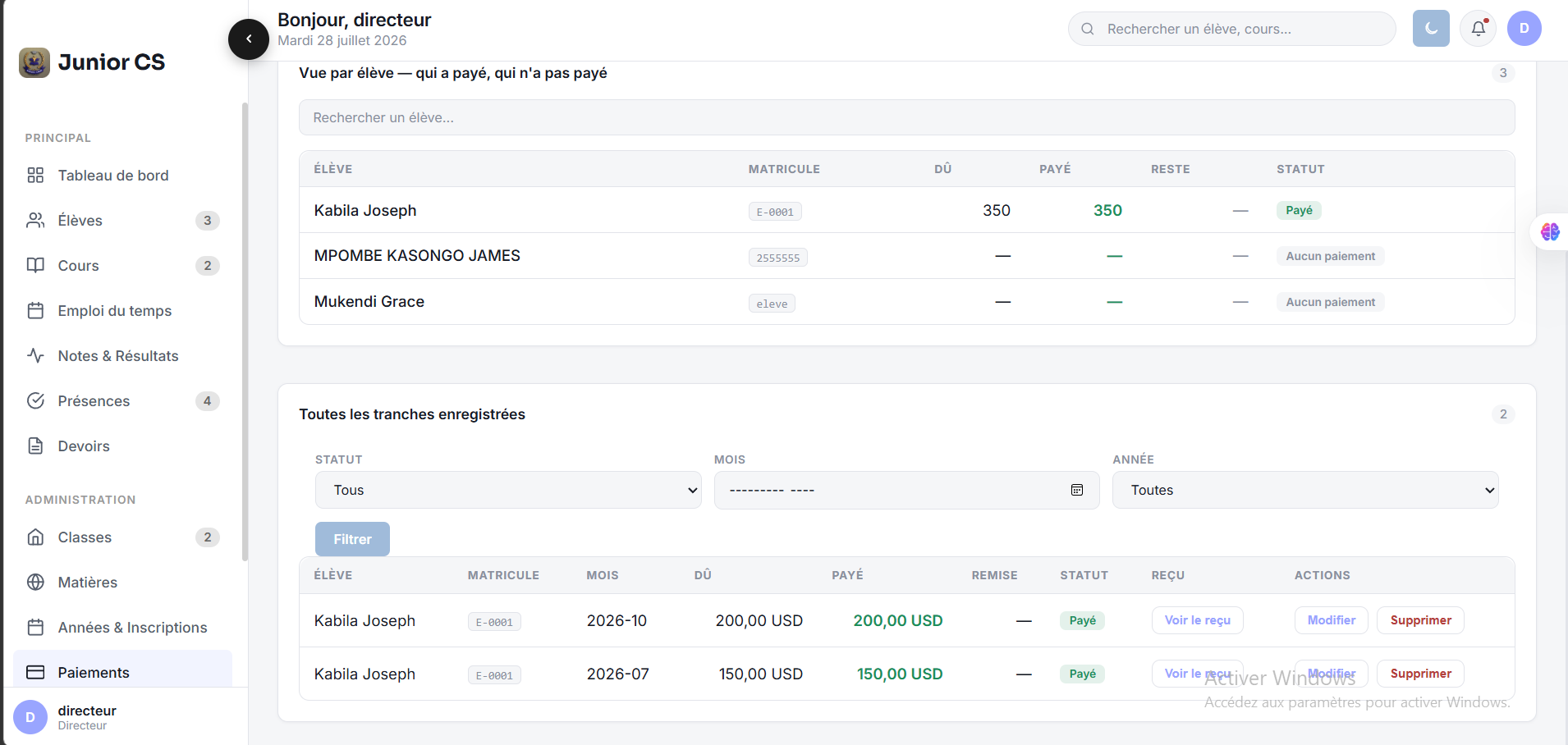Click the directeur avatar in sidebar footer
1568x745 pixels.
30,717
